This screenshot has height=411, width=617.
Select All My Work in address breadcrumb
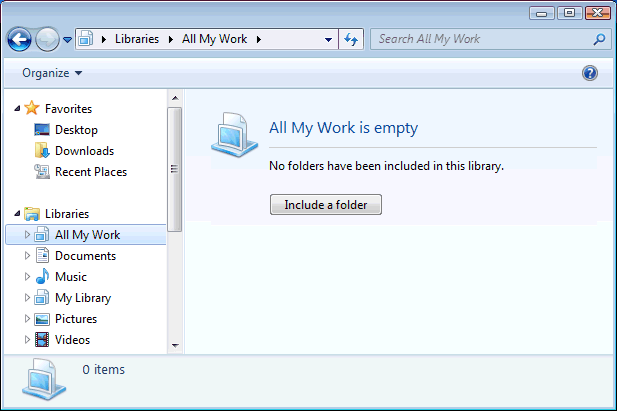pyautogui.click(x=214, y=39)
